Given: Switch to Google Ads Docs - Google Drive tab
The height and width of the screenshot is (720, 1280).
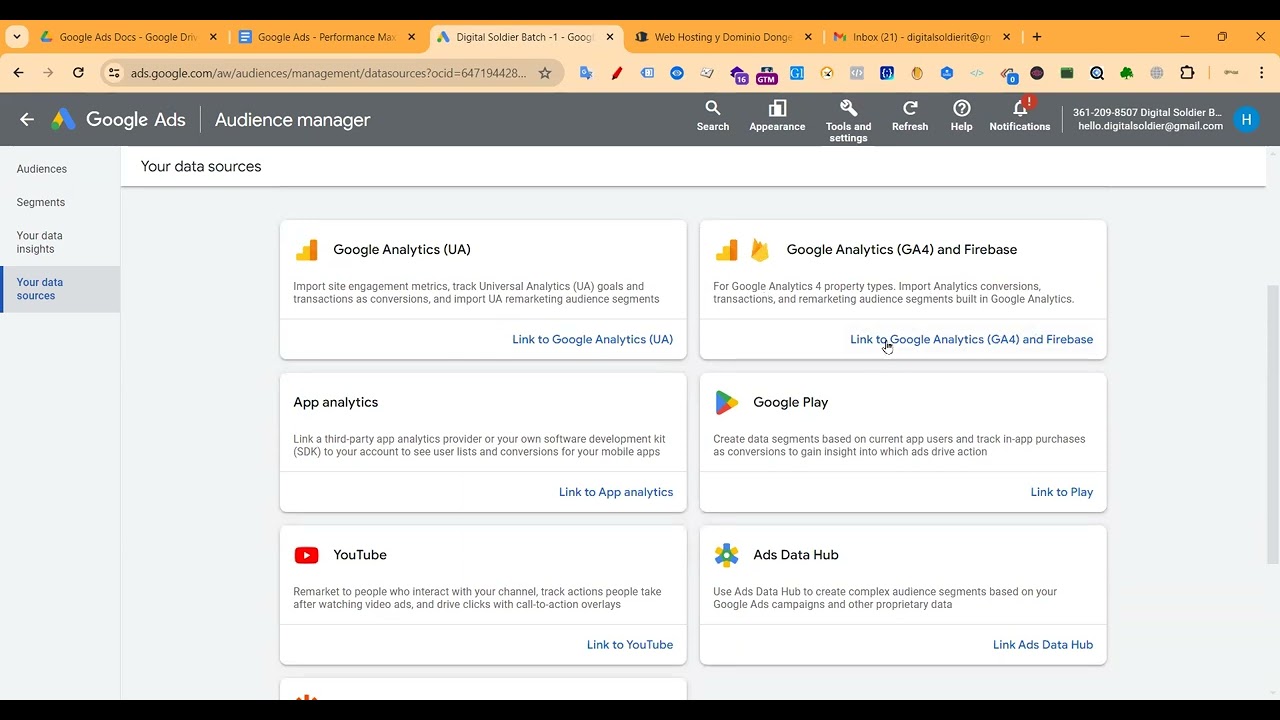Looking at the screenshot, I should 128,37.
